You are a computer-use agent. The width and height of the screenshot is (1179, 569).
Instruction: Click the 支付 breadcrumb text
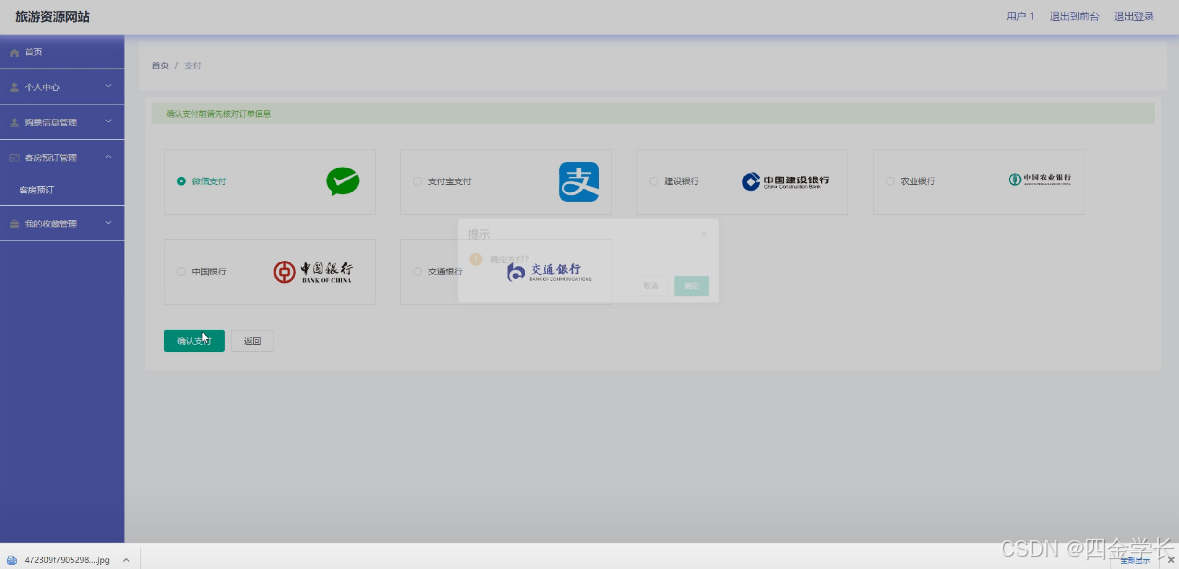click(x=192, y=66)
